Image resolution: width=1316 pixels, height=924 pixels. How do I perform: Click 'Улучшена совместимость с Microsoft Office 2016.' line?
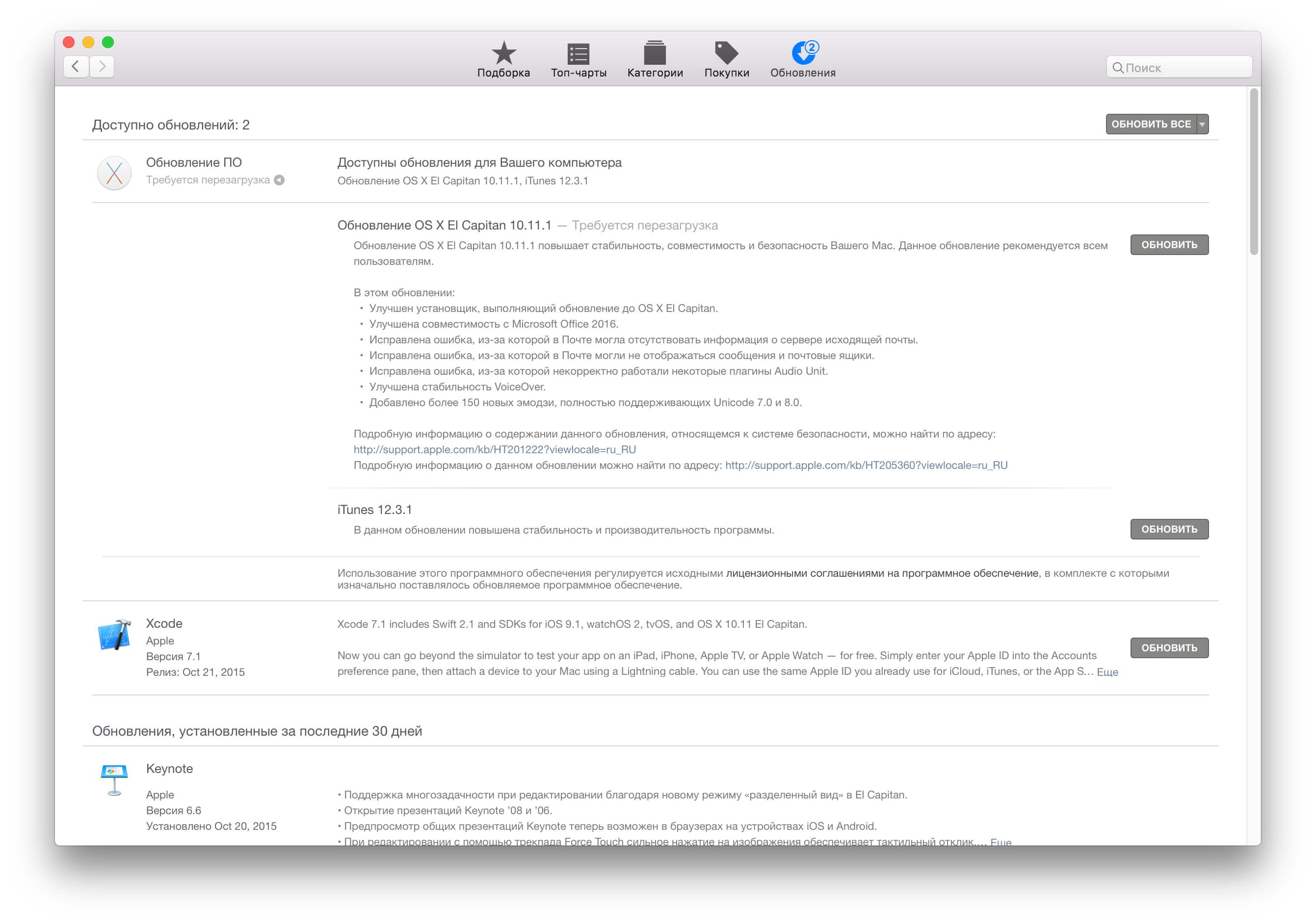click(x=494, y=324)
